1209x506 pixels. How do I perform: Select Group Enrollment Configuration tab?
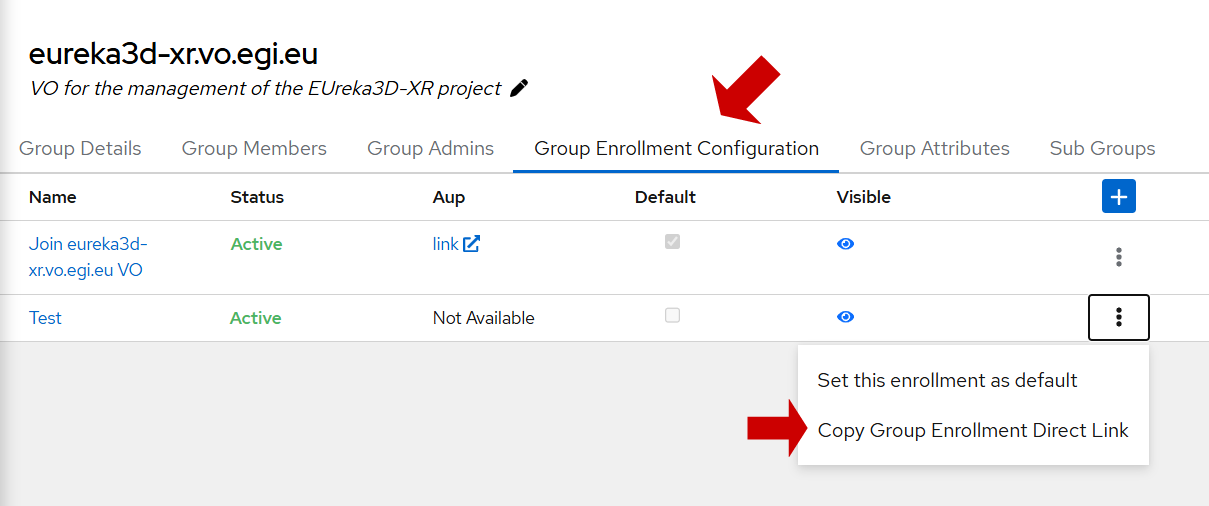coord(676,148)
